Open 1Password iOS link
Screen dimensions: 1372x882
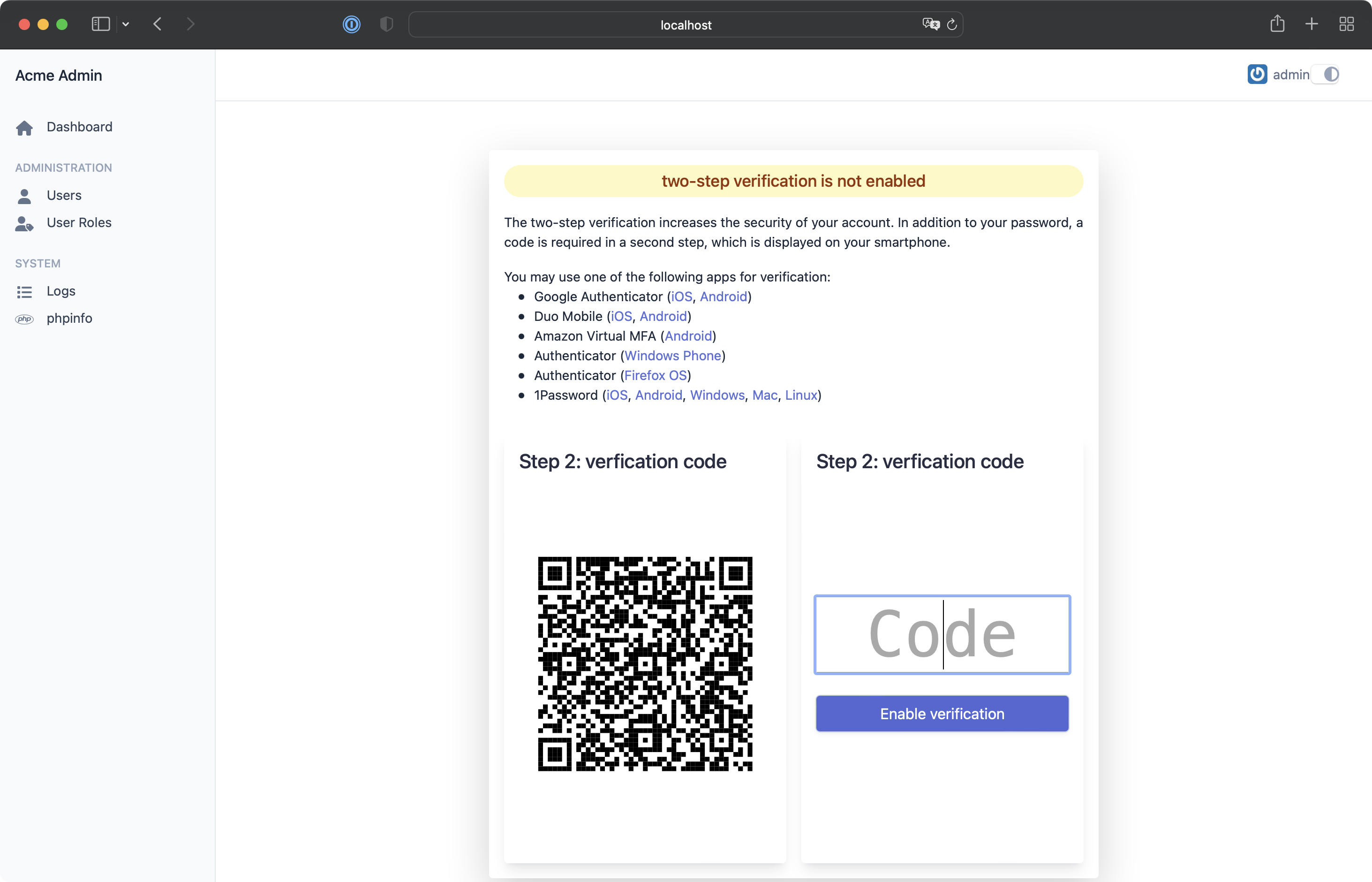click(617, 395)
